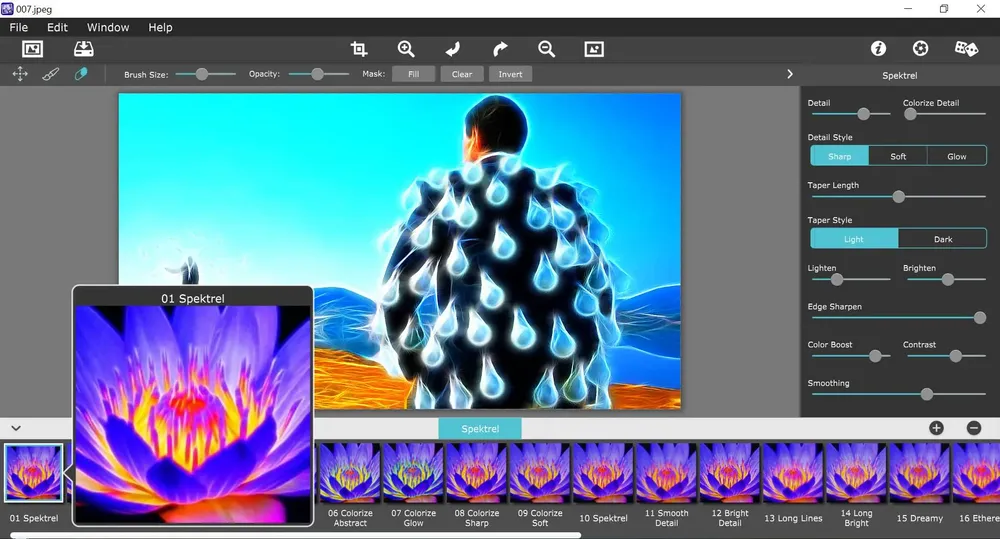This screenshot has width=1000, height=539.
Task: Choose the Soft detail style
Action: (x=898, y=156)
